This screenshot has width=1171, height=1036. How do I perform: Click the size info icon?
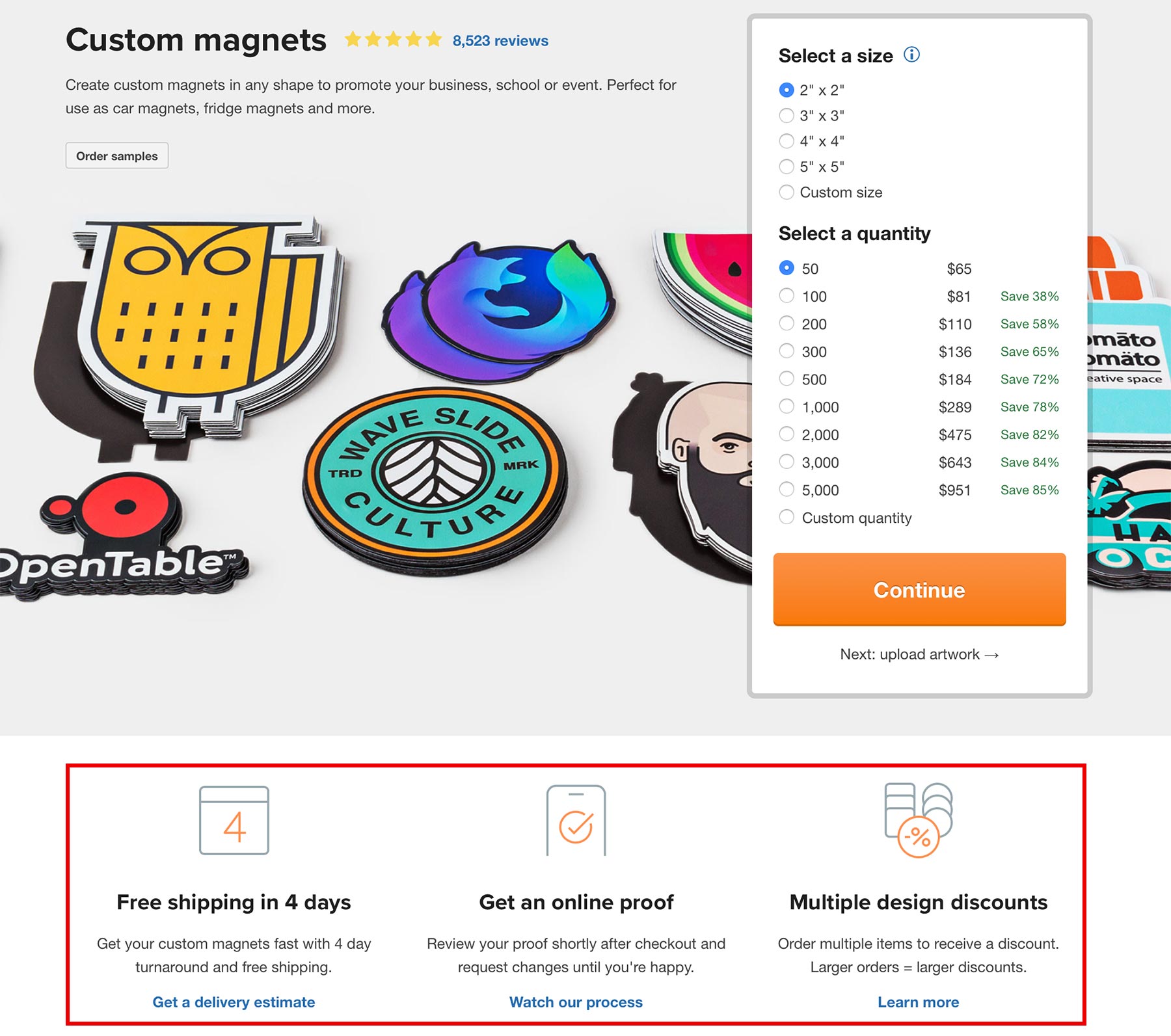pyautogui.click(x=911, y=55)
